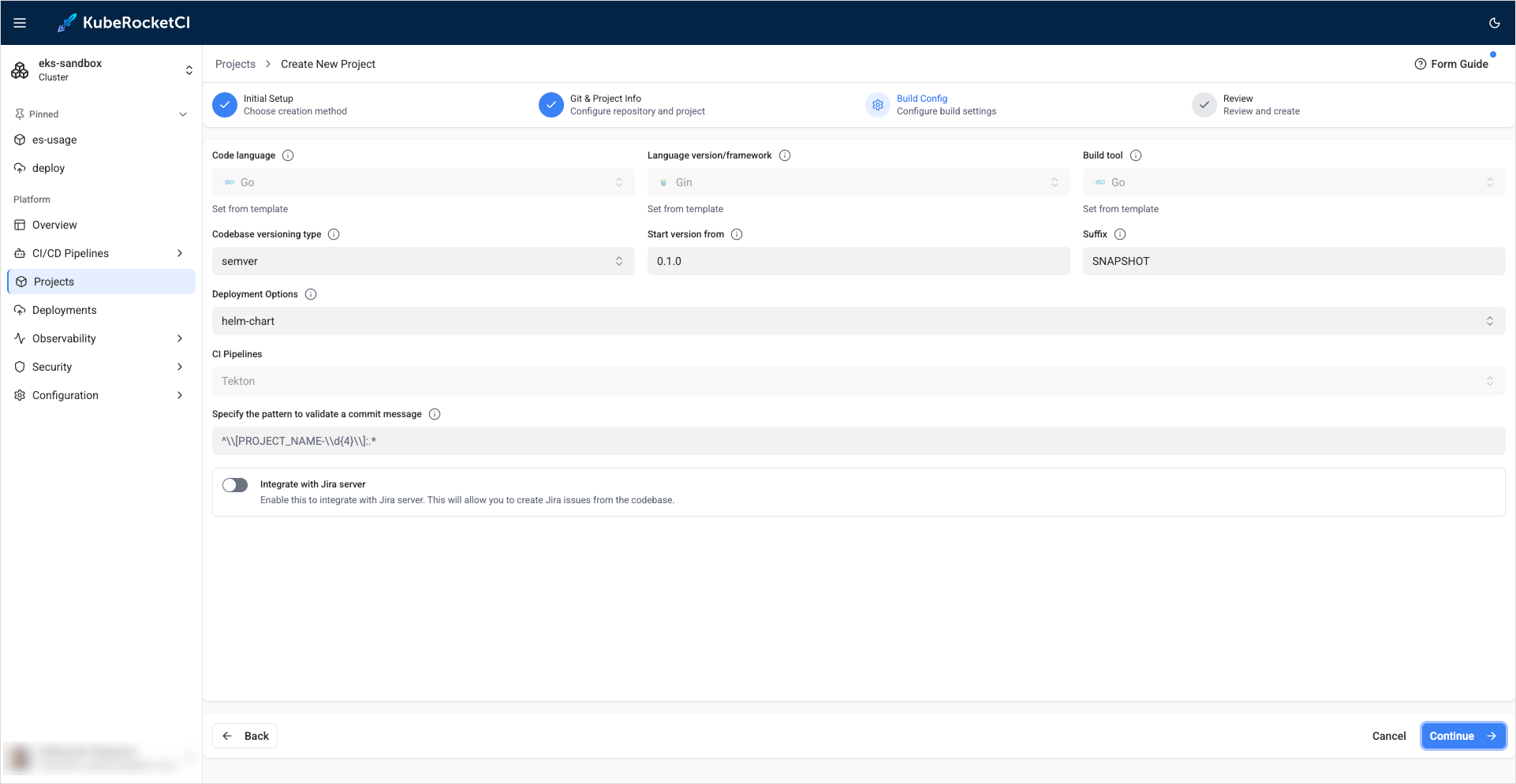Open Codebase versioning type semver dropdown
The height and width of the screenshot is (784, 1516).
pos(423,261)
